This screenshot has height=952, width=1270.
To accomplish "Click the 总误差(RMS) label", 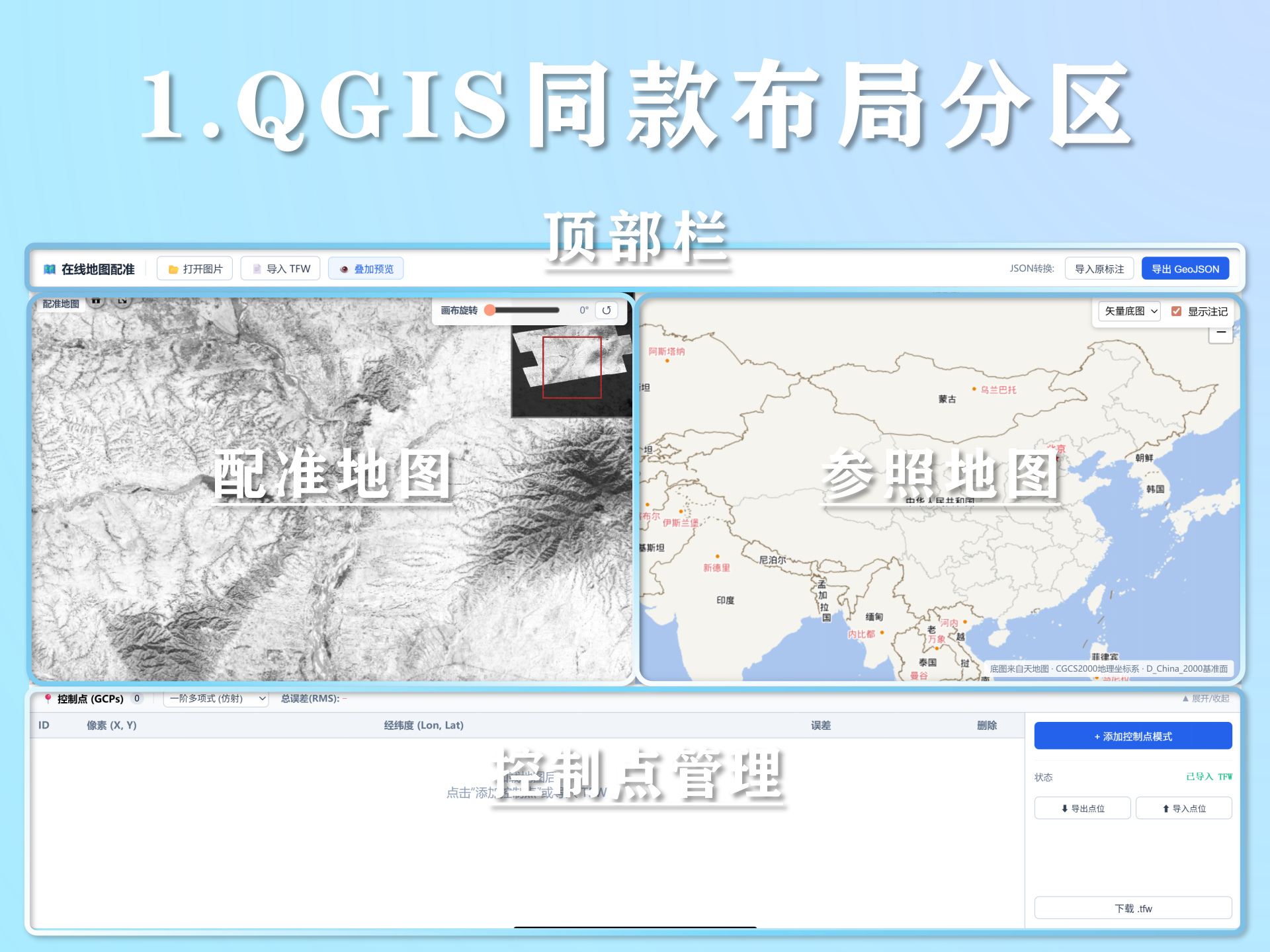I will pyautogui.click(x=310, y=698).
